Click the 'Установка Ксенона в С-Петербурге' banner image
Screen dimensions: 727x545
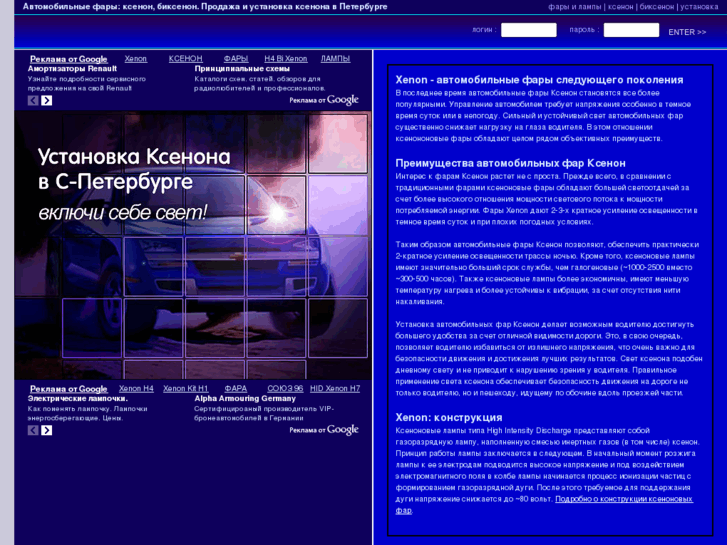click(193, 245)
